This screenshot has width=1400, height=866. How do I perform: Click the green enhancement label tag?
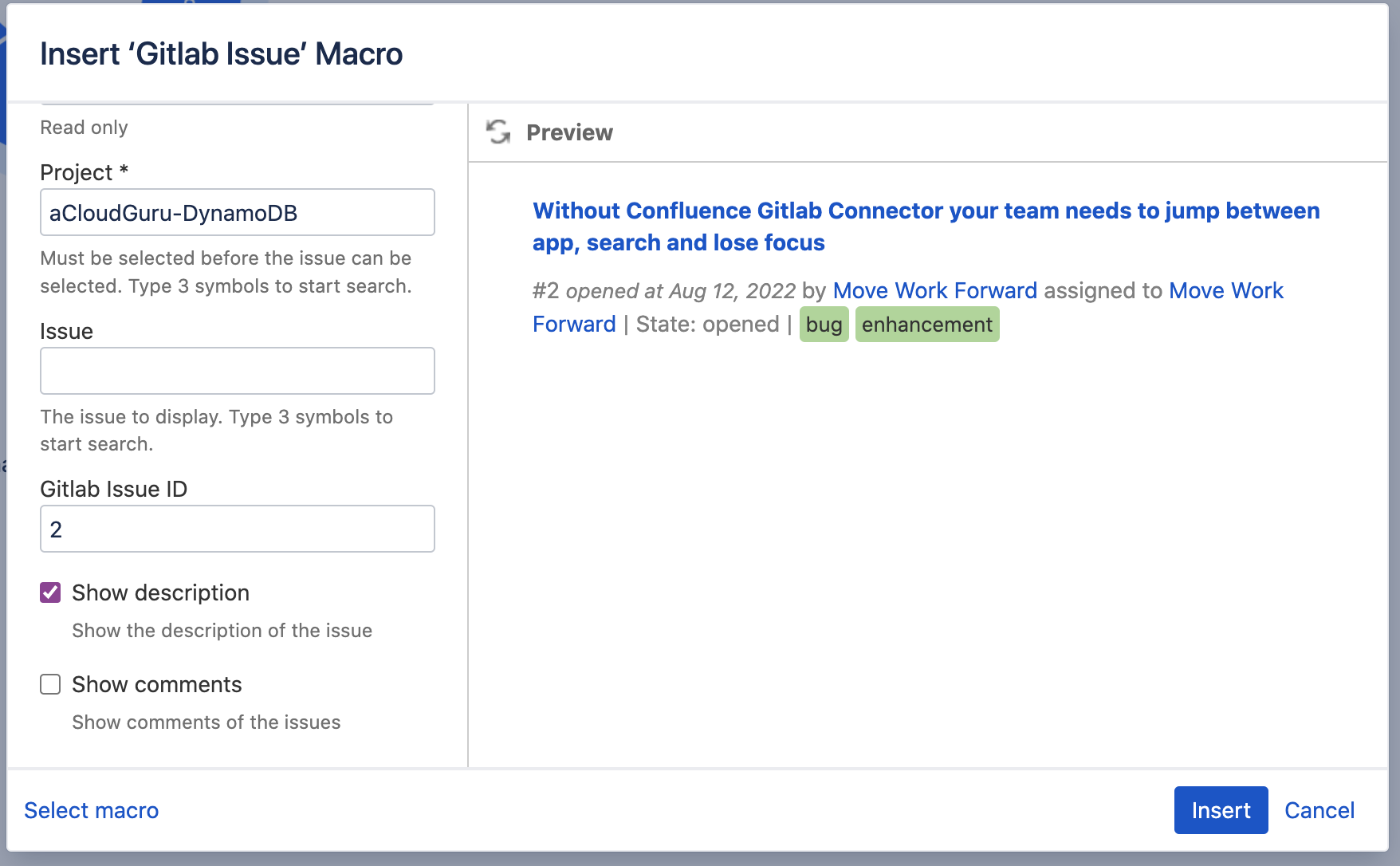[x=926, y=324]
